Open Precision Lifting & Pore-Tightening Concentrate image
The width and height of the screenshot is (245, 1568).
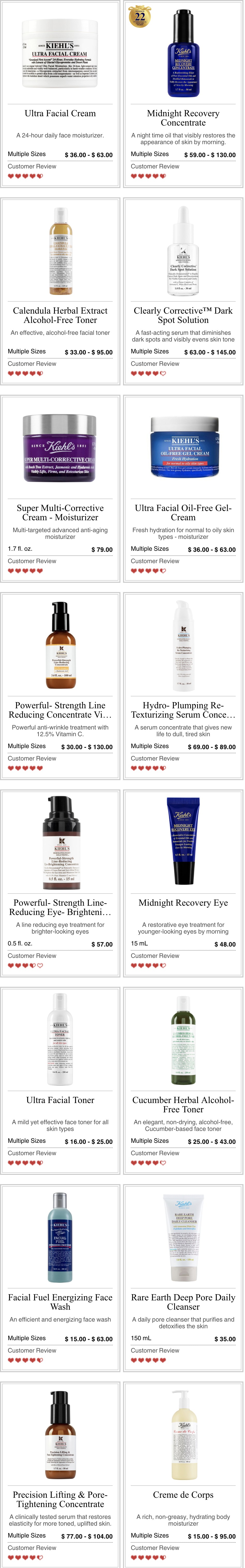click(60, 1435)
